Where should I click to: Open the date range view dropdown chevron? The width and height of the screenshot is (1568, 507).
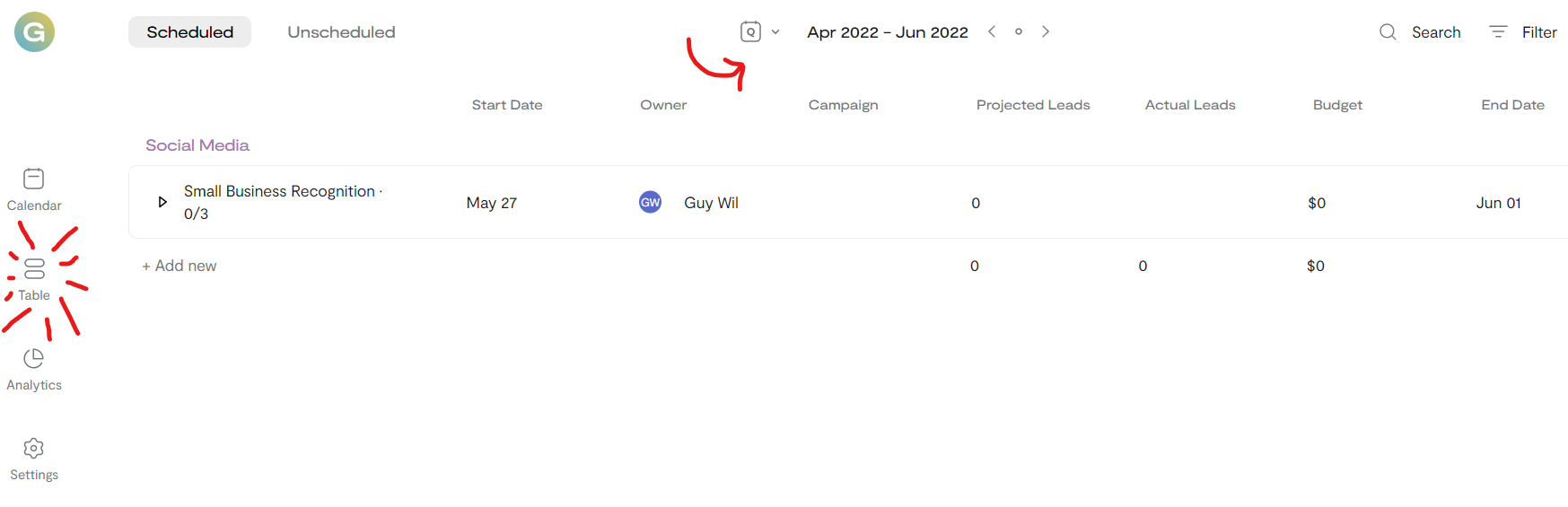coord(775,32)
